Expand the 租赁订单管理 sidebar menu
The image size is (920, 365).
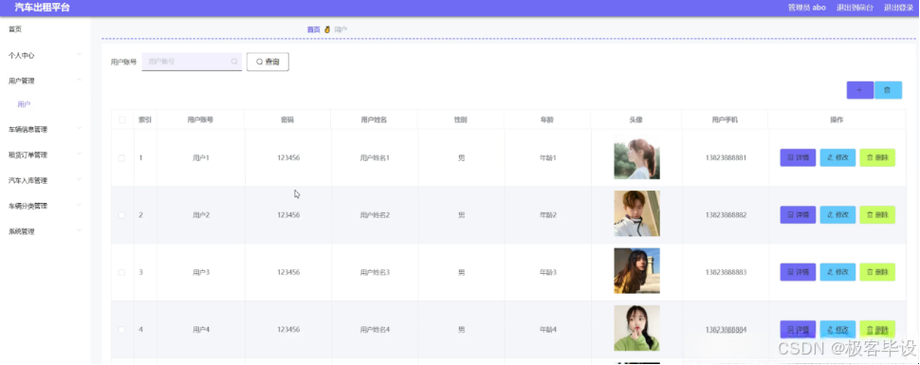pos(45,155)
